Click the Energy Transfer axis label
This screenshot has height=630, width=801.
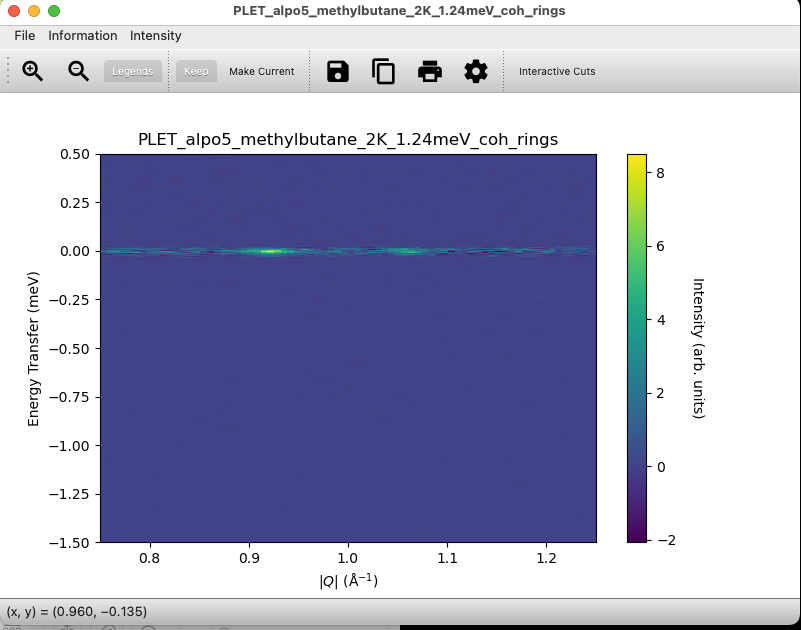(34, 348)
